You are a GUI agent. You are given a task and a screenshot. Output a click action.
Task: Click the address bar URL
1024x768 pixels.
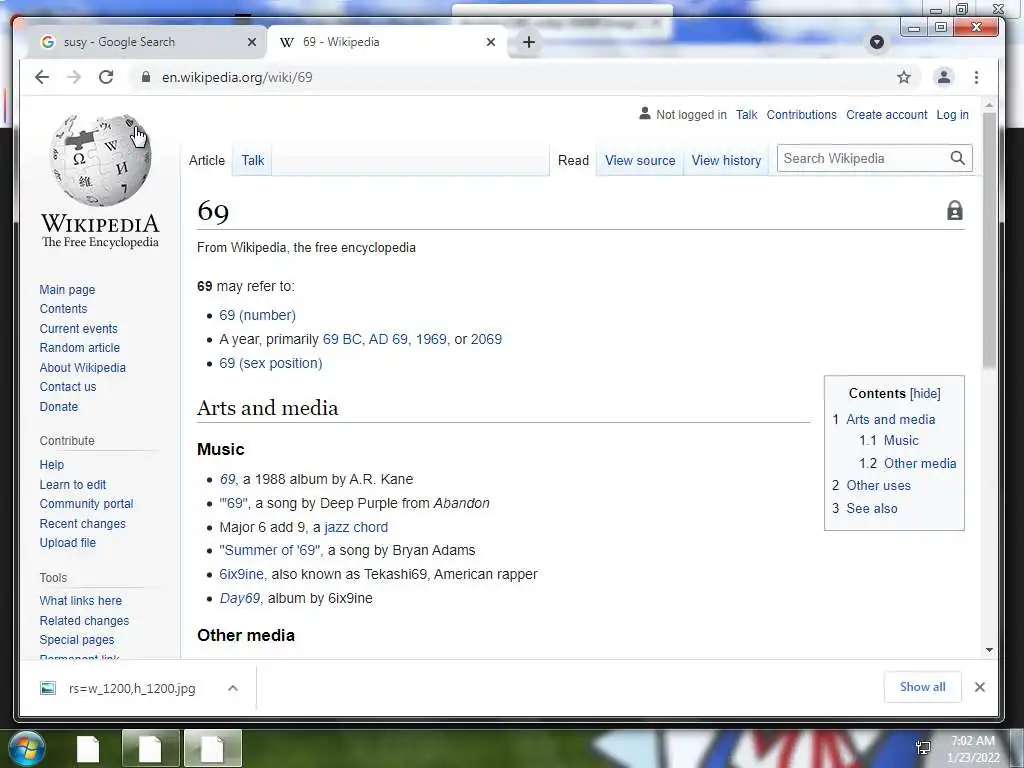[x=237, y=77]
